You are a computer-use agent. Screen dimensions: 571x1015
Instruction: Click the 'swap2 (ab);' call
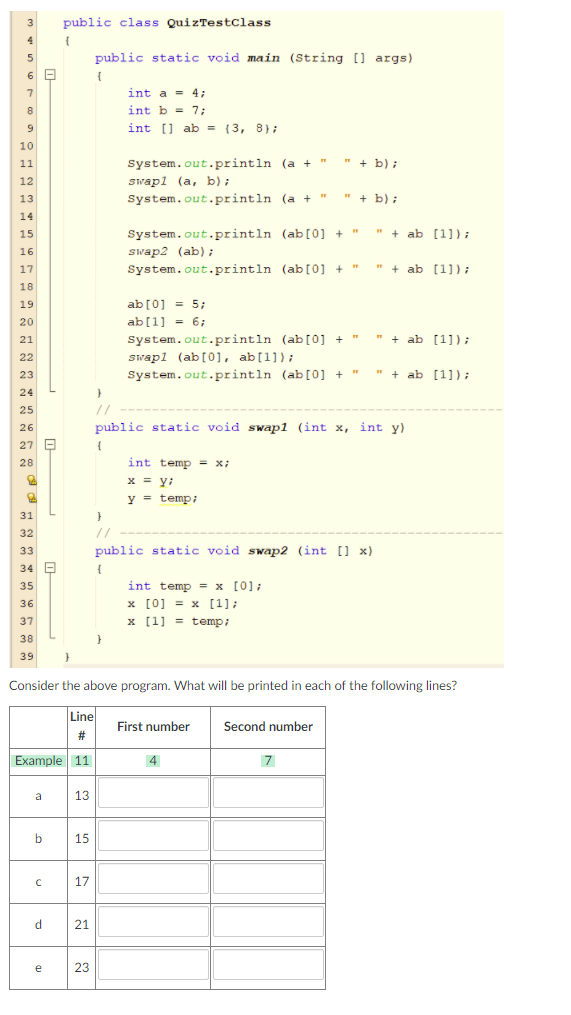[171, 252]
